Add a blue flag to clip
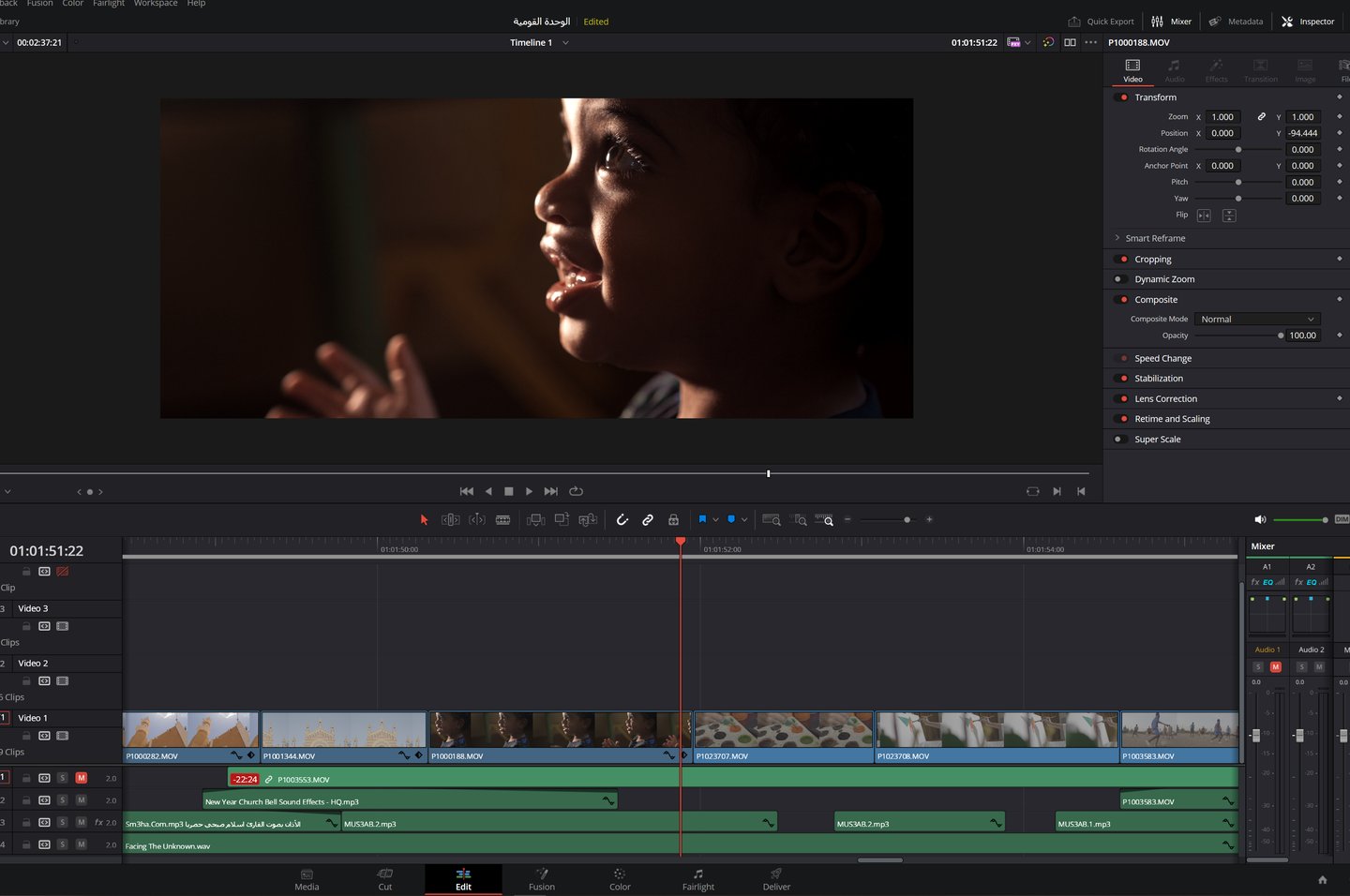This screenshot has height=896, width=1350. 702,519
